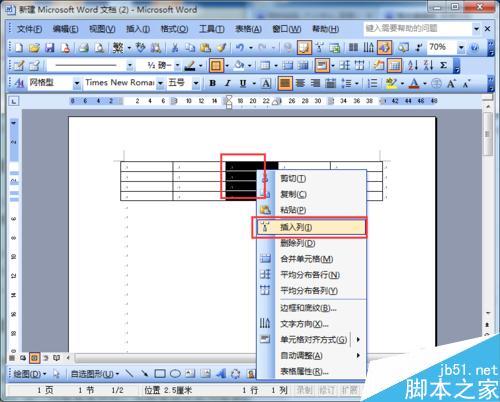Open line weight ½ 磅 dropdown
Viewport: 500px width, 402px height.
(177, 66)
